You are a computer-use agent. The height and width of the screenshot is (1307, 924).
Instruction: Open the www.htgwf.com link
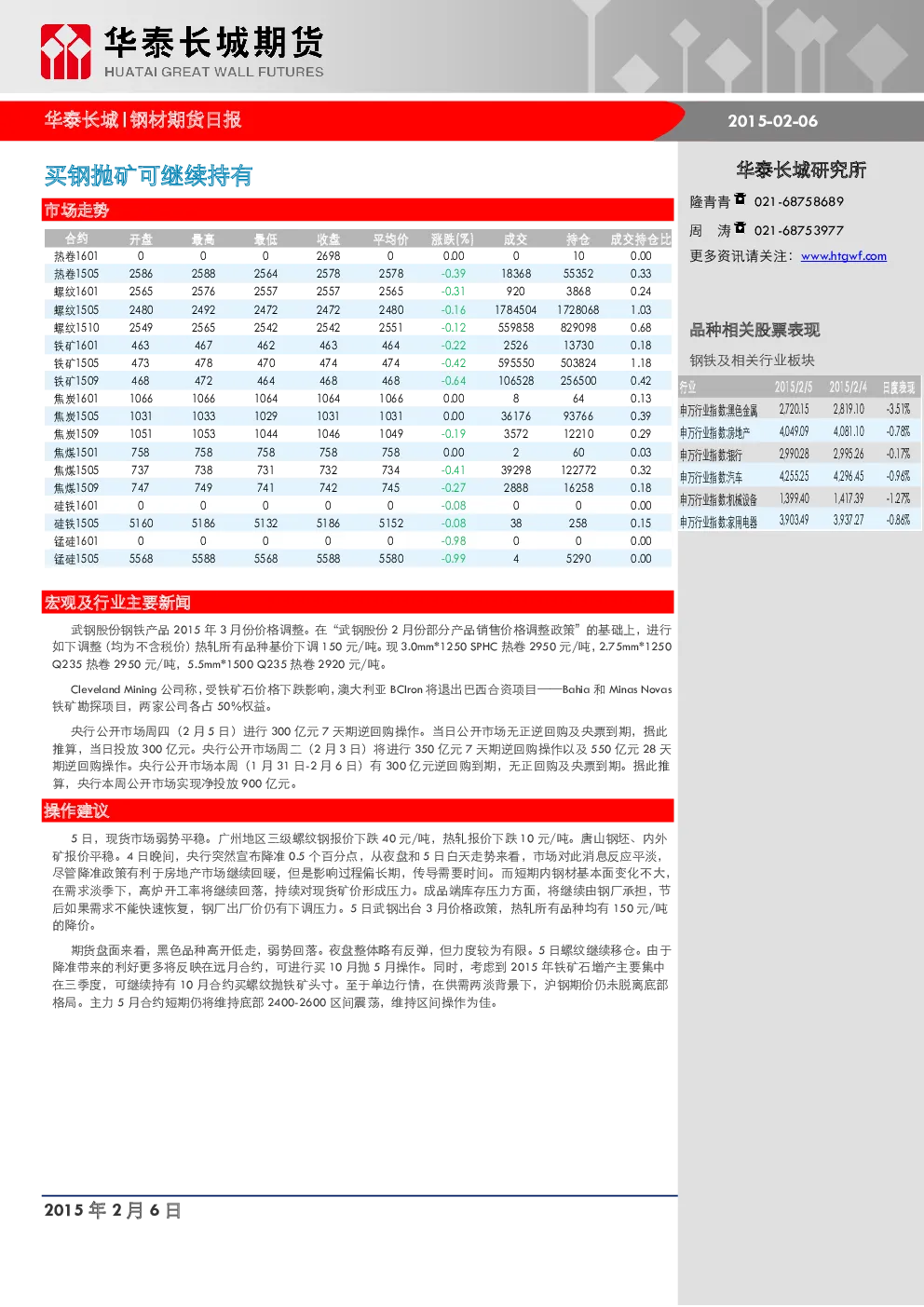click(844, 256)
